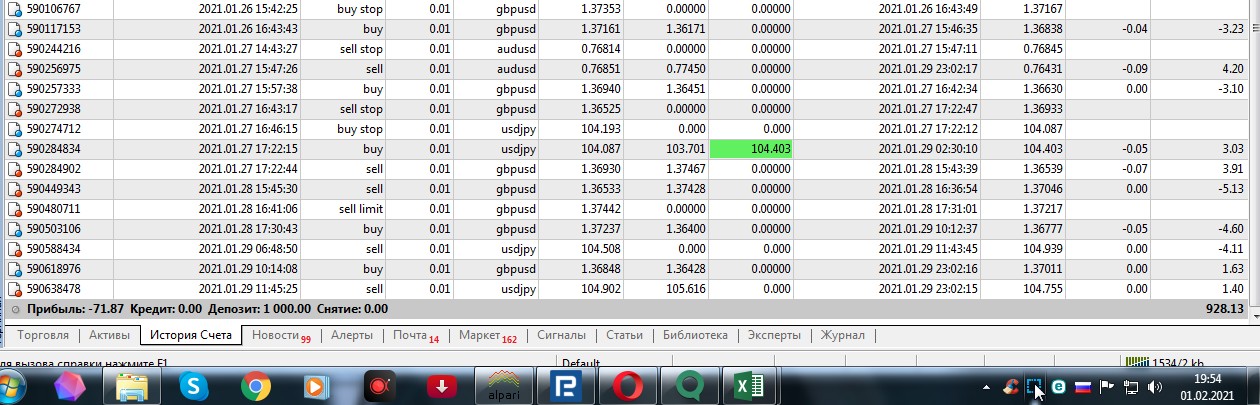Open the Маркет tab

tap(487, 335)
